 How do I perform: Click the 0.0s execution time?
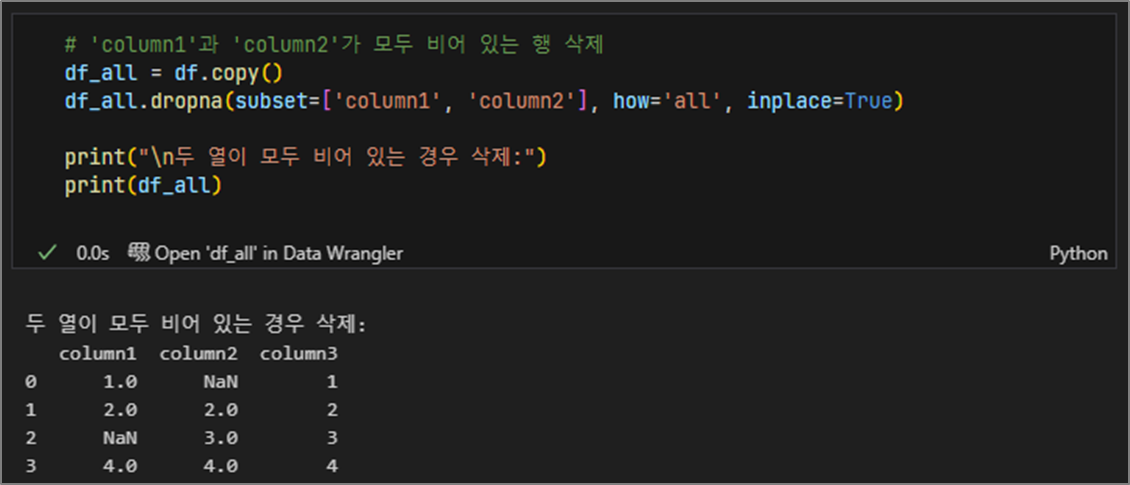(x=92, y=254)
